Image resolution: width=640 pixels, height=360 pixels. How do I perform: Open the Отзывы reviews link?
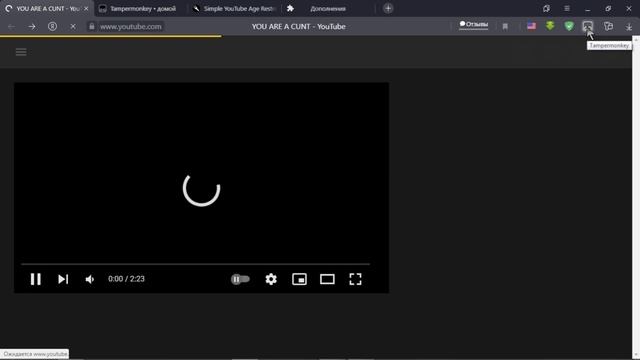473,25
